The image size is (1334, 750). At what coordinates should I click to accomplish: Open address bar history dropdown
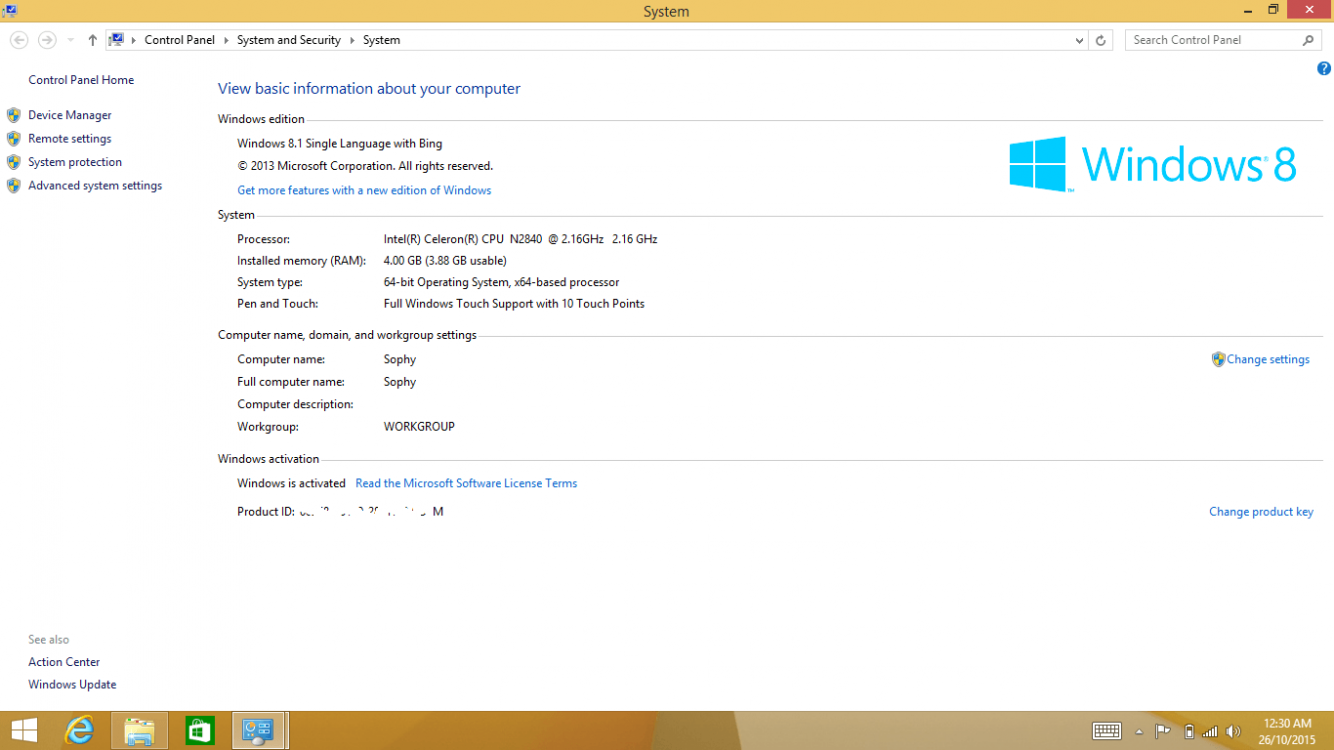[x=1079, y=41]
